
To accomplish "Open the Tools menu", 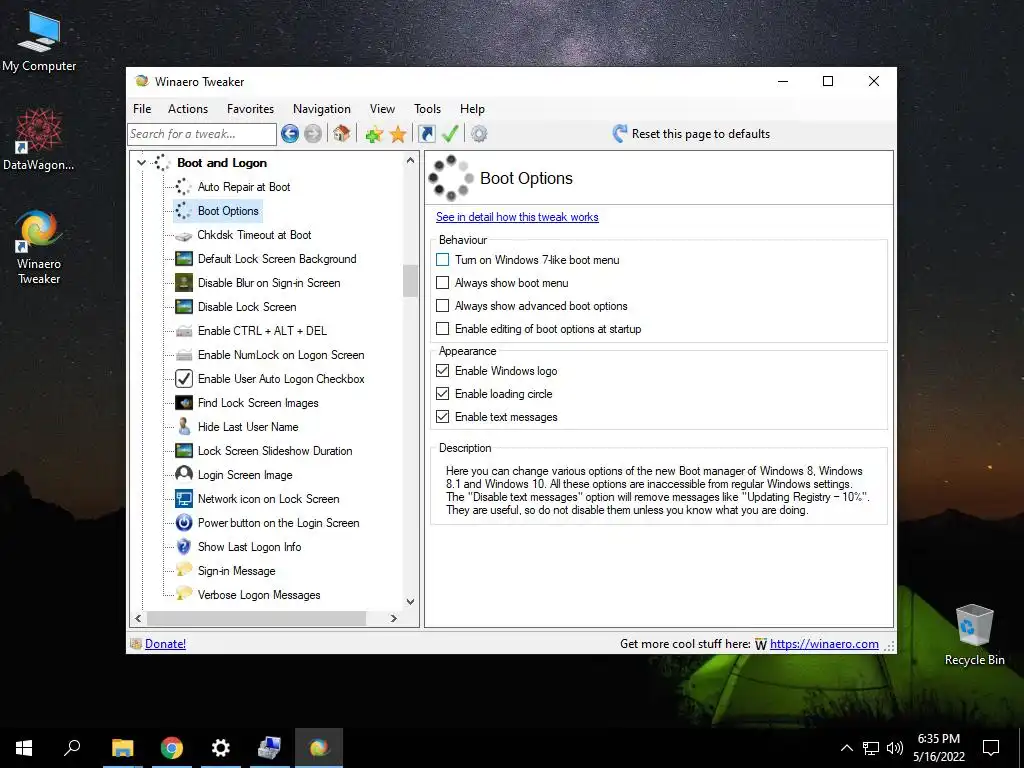I will point(427,109).
